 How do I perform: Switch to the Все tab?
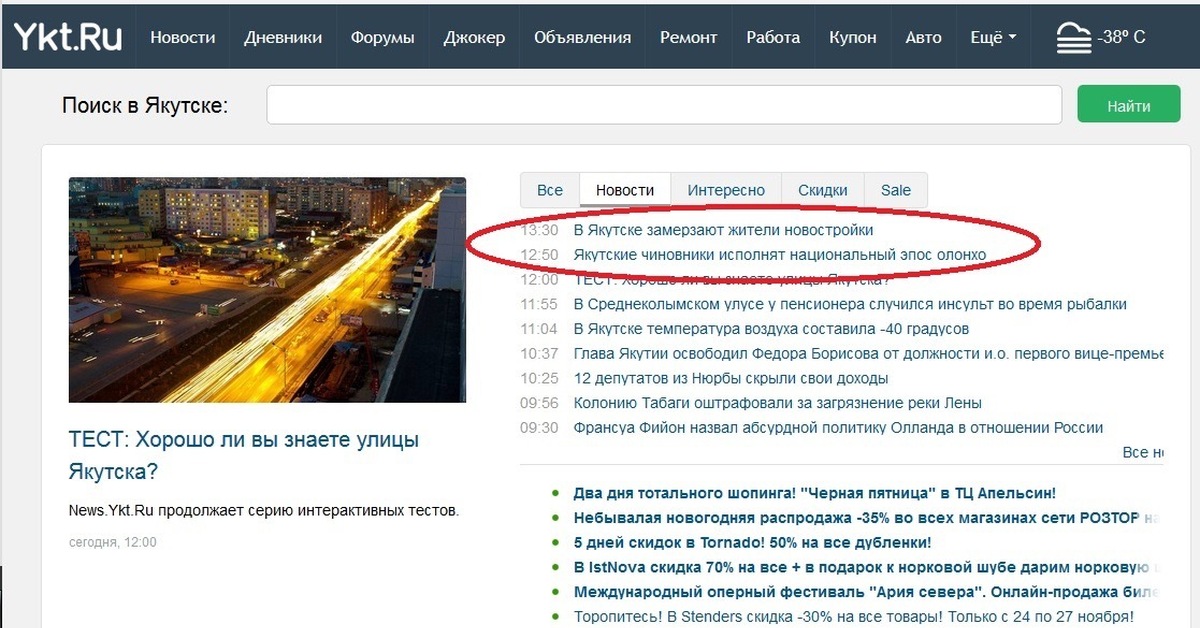(x=550, y=190)
